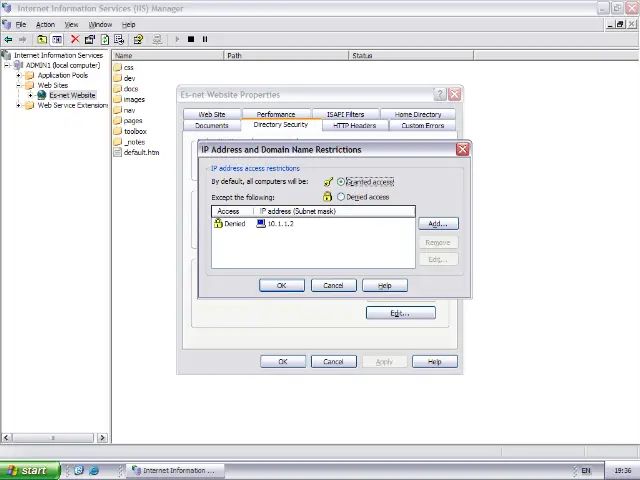Click the context help question mark button
The height and width of the screenshot is (480, 640).
tap(440, 95)
